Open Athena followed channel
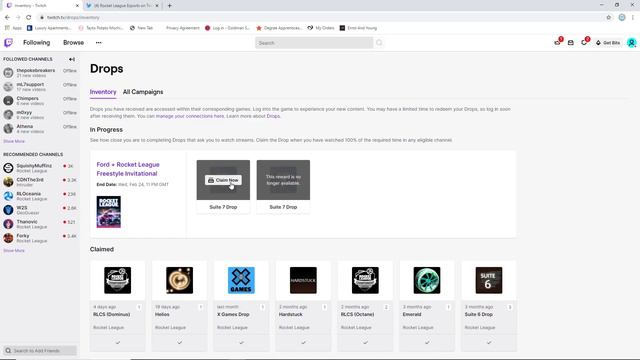 point(40,129)
